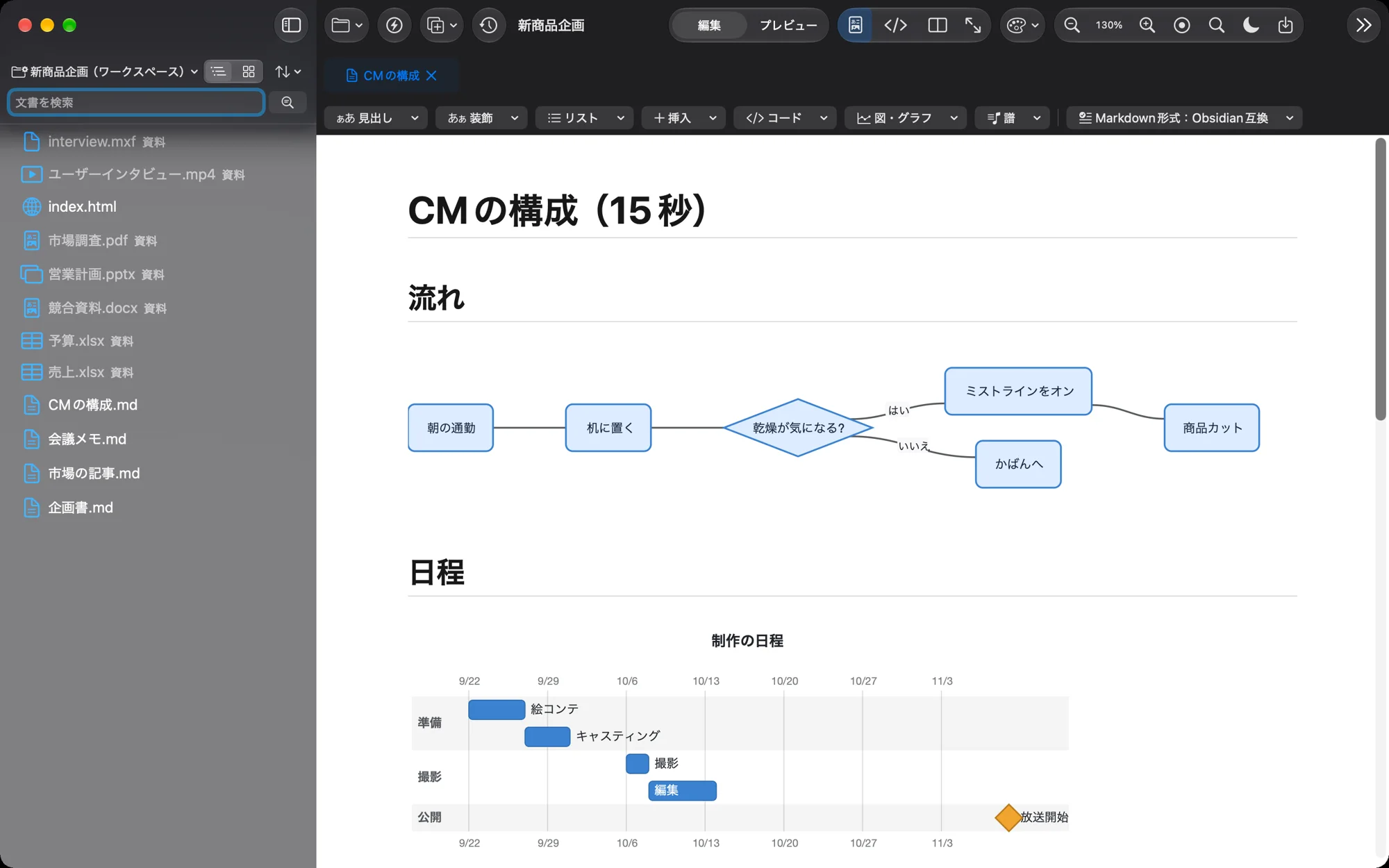This screenshot has height=868, width=1389.
Task: Click the vertical scrollbar of document
Action: (x=1381, y=279)
